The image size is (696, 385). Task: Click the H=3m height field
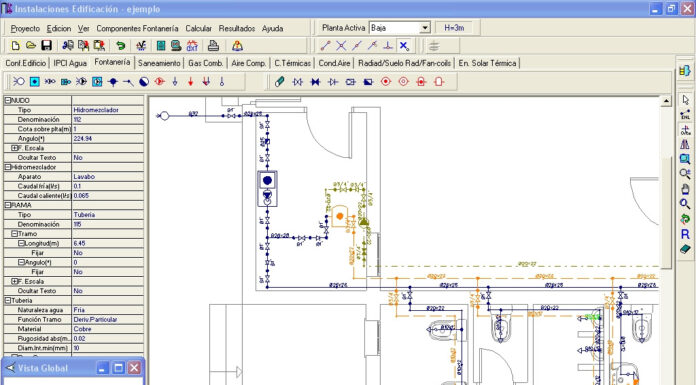click(454, 28)
